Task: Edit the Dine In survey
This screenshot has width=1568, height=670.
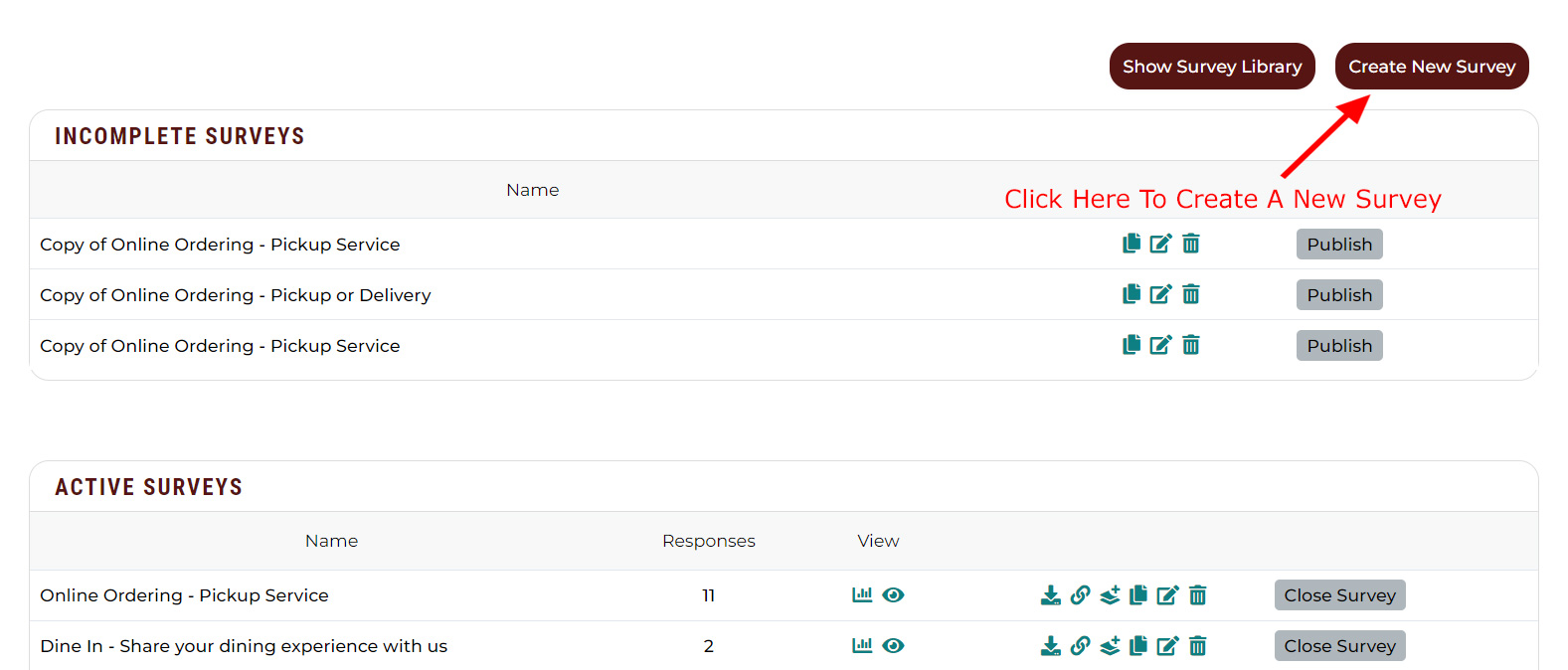Action: 1167,645
